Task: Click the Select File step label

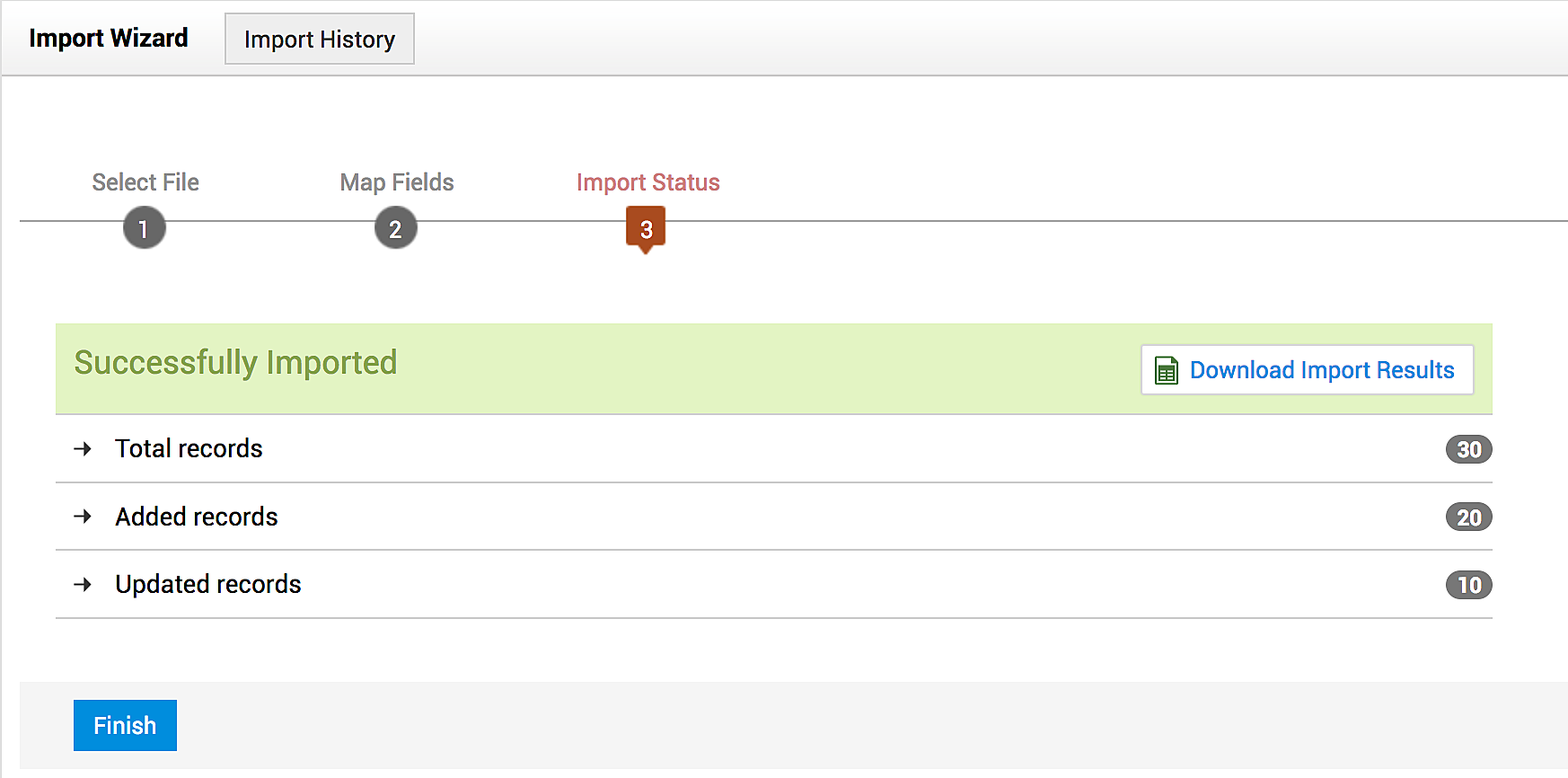Action: click(x=145, y=182)
